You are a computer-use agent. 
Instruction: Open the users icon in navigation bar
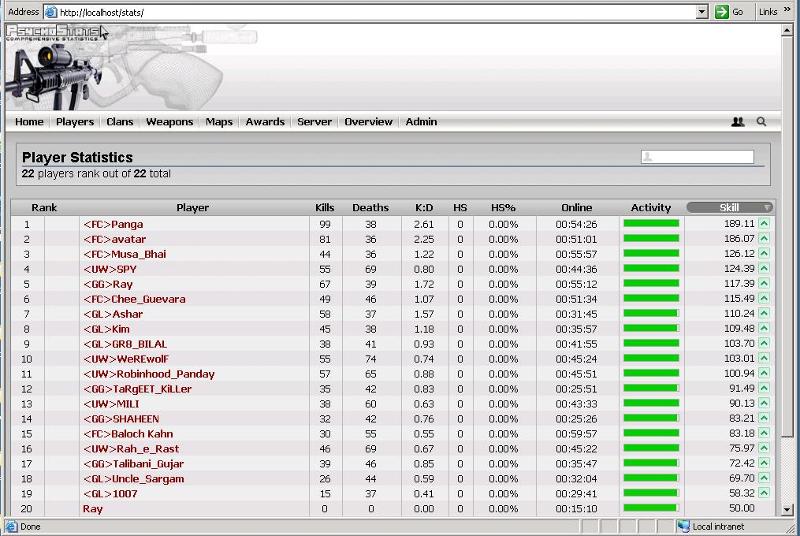coord(737,121)
